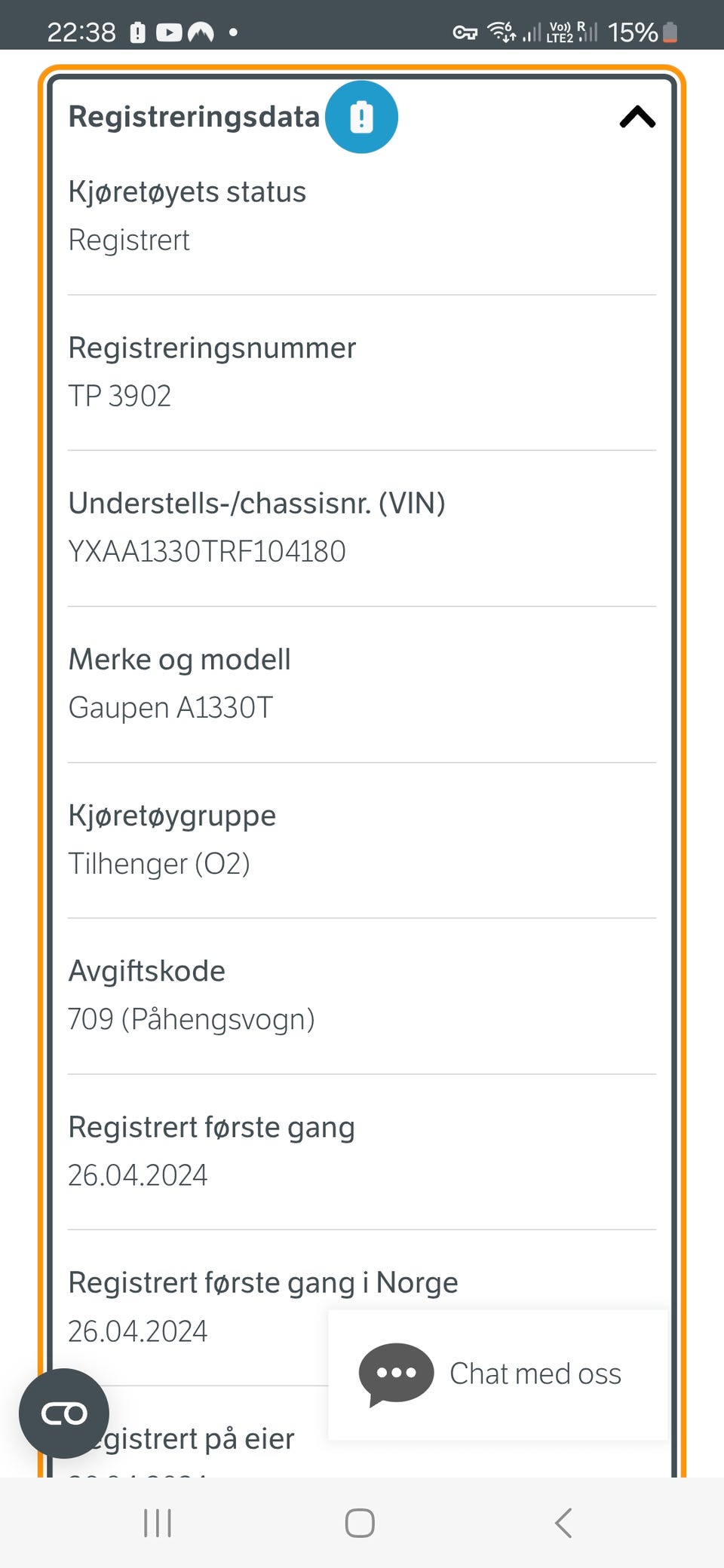Click the Chat med oss label
This screenshot has width=724, height=1568.
click(x=535, y=1374)
